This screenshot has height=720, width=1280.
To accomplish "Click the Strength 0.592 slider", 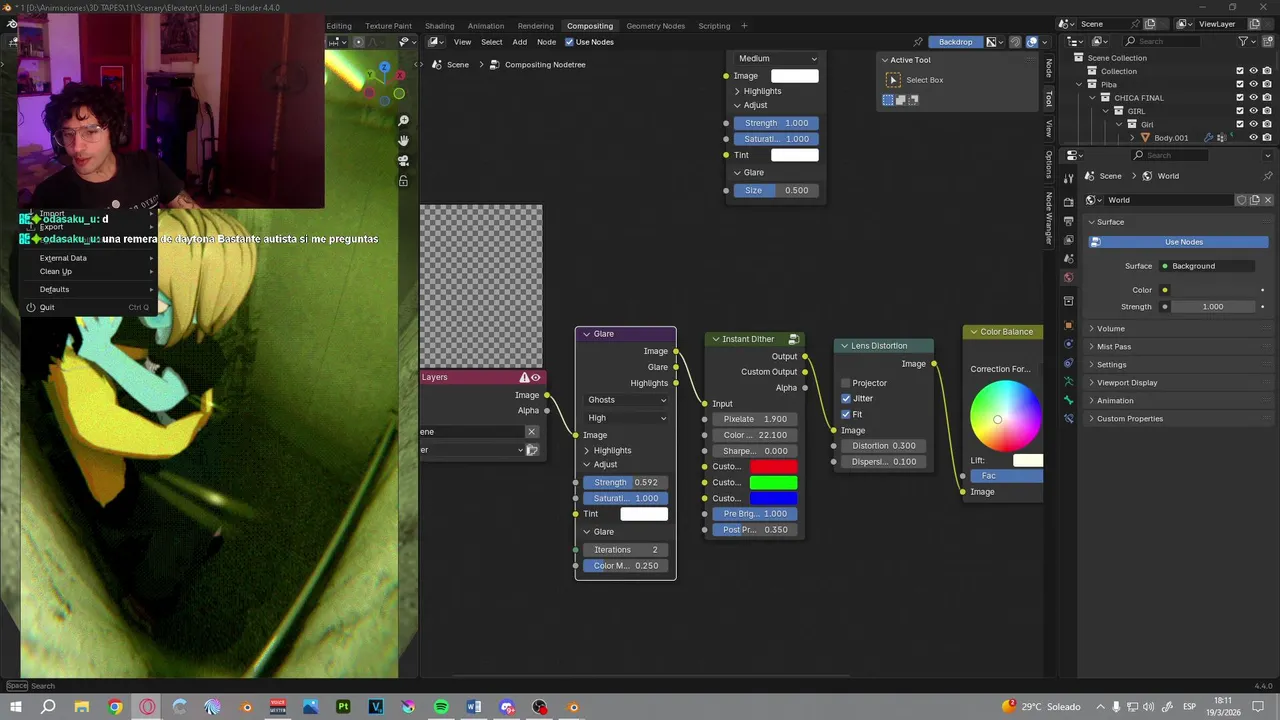I will coord(626,482).
